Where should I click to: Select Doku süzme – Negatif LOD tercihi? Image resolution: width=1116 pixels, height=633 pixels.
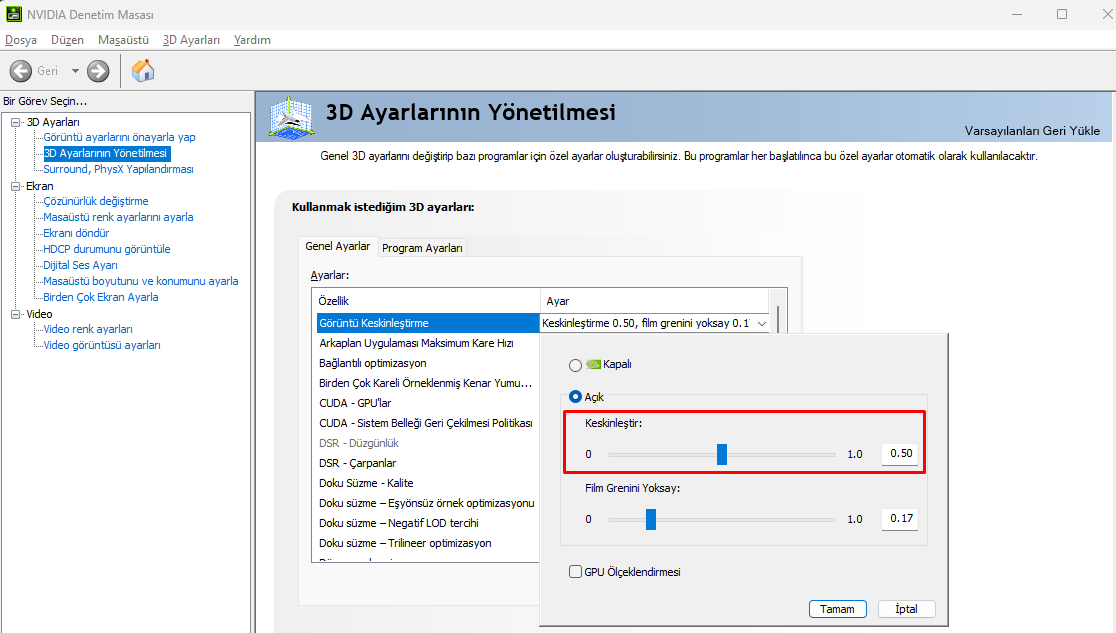pyautogui.click(x=428, y=523)
